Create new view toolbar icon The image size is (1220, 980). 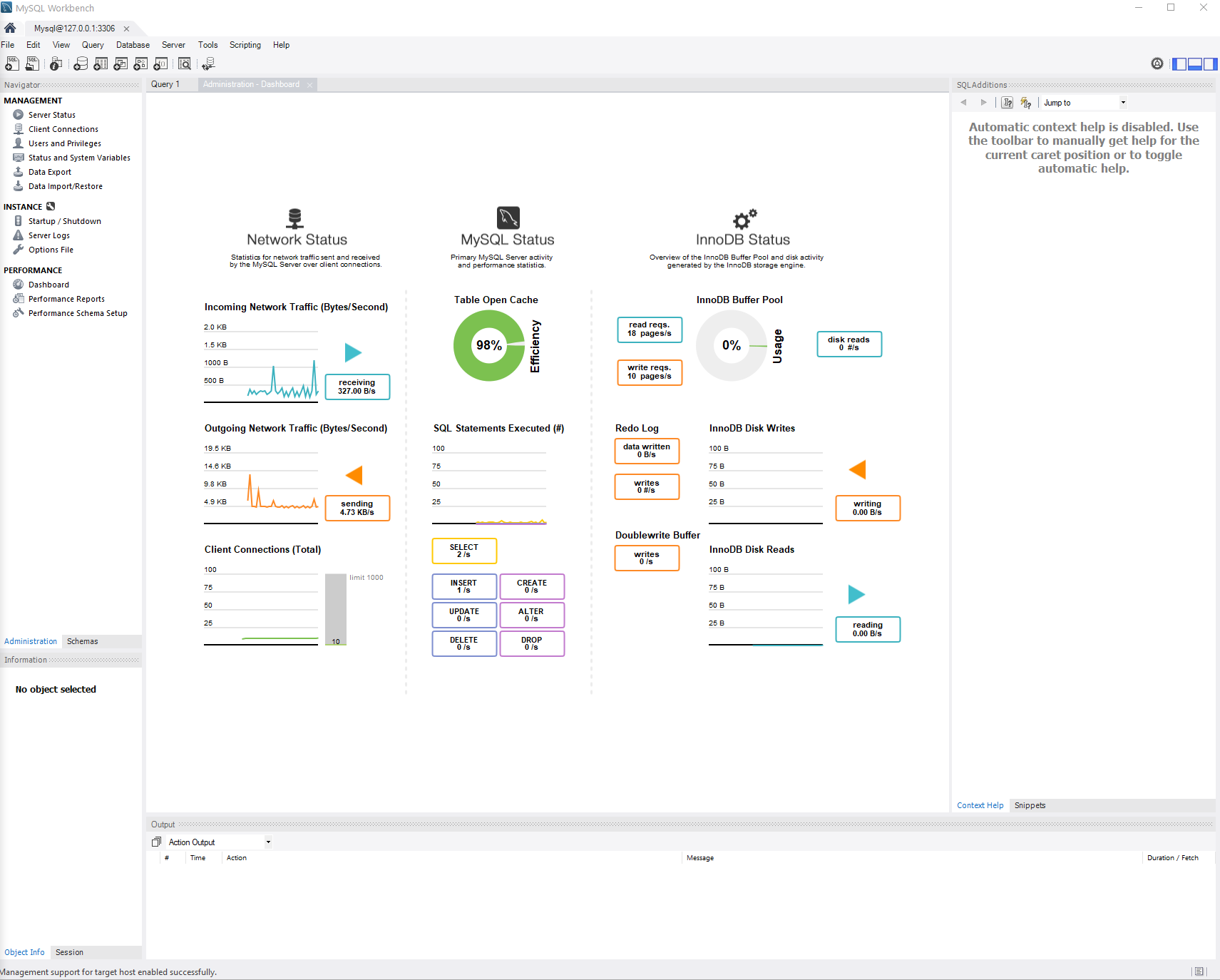[121, 64]
